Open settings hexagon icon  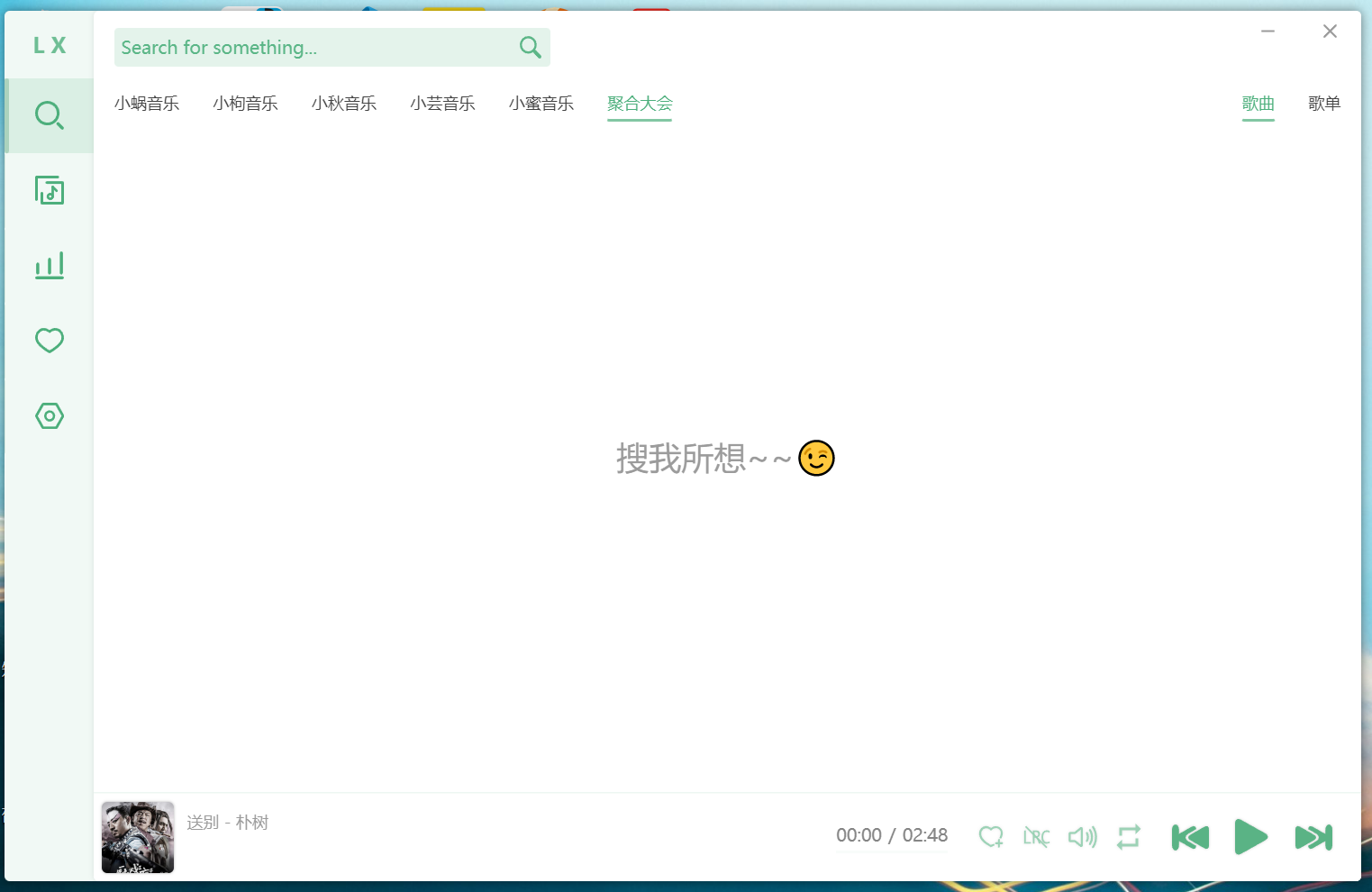tap(50, 415)
